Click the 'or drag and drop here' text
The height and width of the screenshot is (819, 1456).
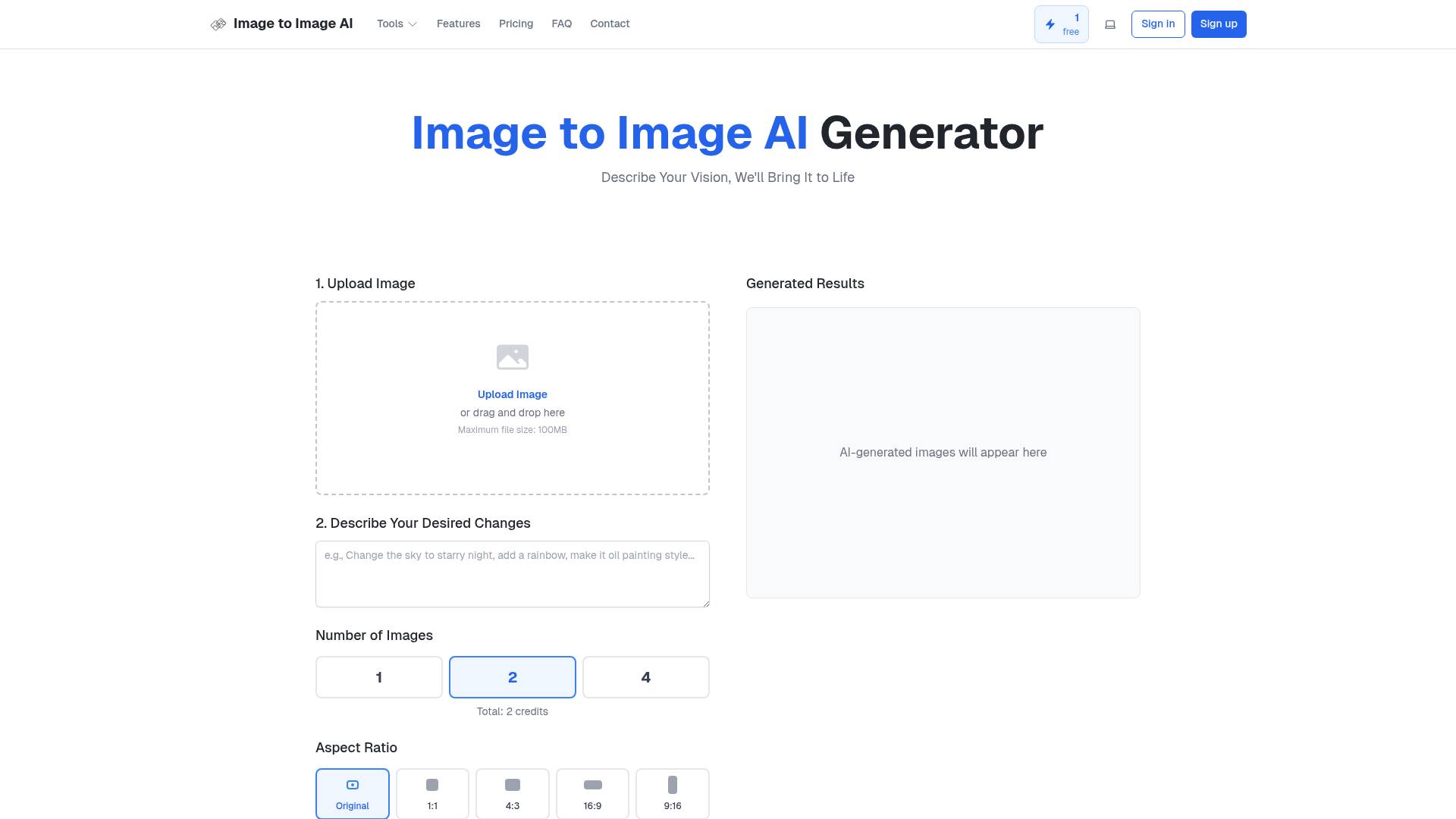click(513, 413)
